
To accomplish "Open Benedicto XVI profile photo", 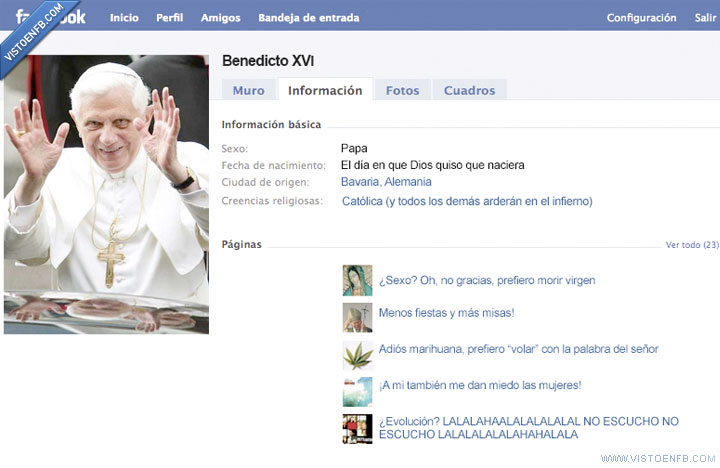I will click(107, 194).
